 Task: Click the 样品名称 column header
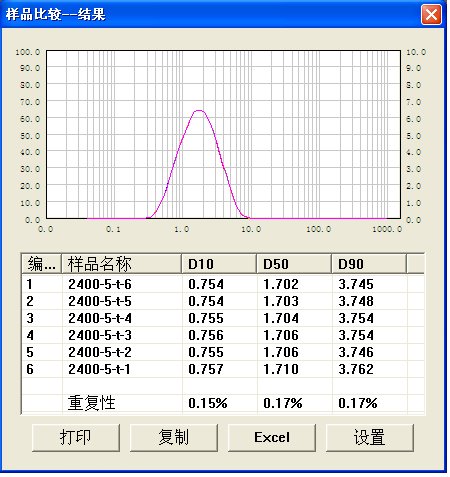click(x=122, y=264)
